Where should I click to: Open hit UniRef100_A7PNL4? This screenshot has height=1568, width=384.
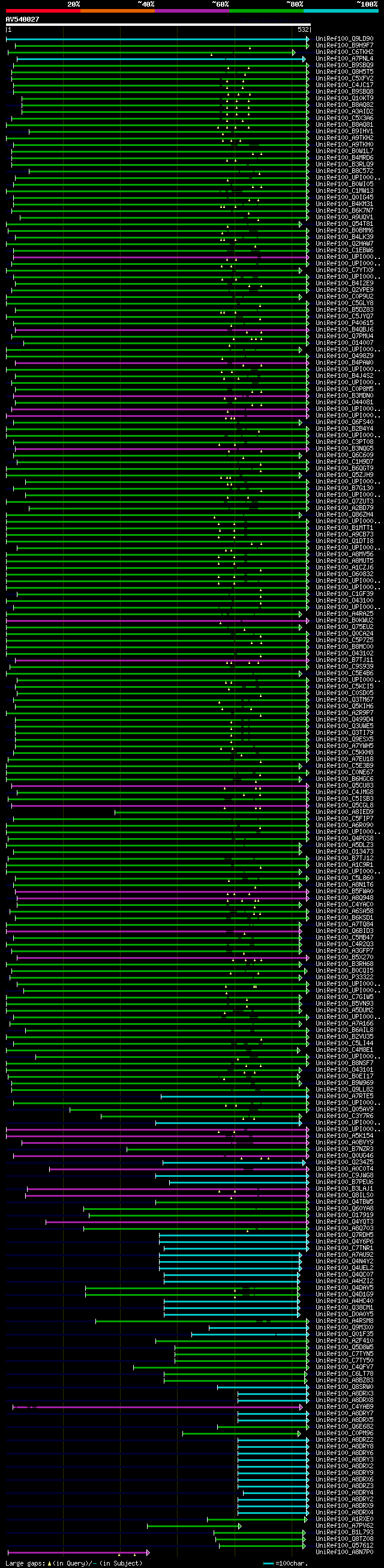[344, 59]
